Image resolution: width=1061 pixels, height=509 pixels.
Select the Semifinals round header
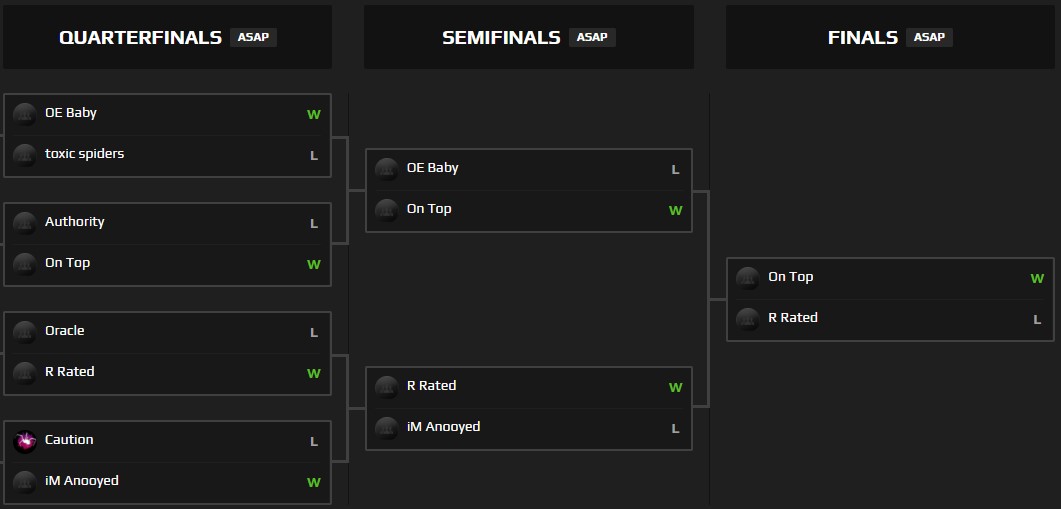(x=501, y=38)
